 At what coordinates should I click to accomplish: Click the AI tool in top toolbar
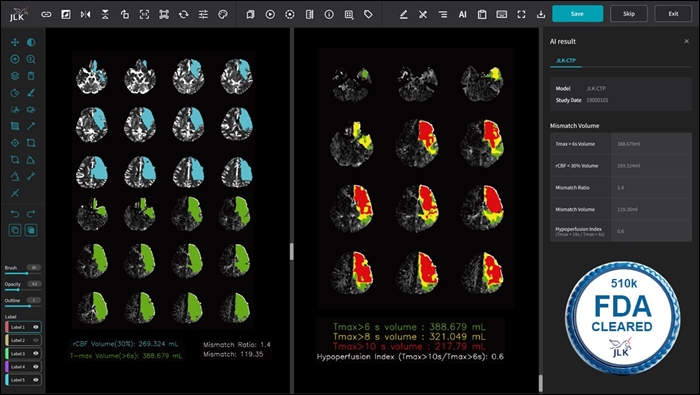(x=462, y=14)
